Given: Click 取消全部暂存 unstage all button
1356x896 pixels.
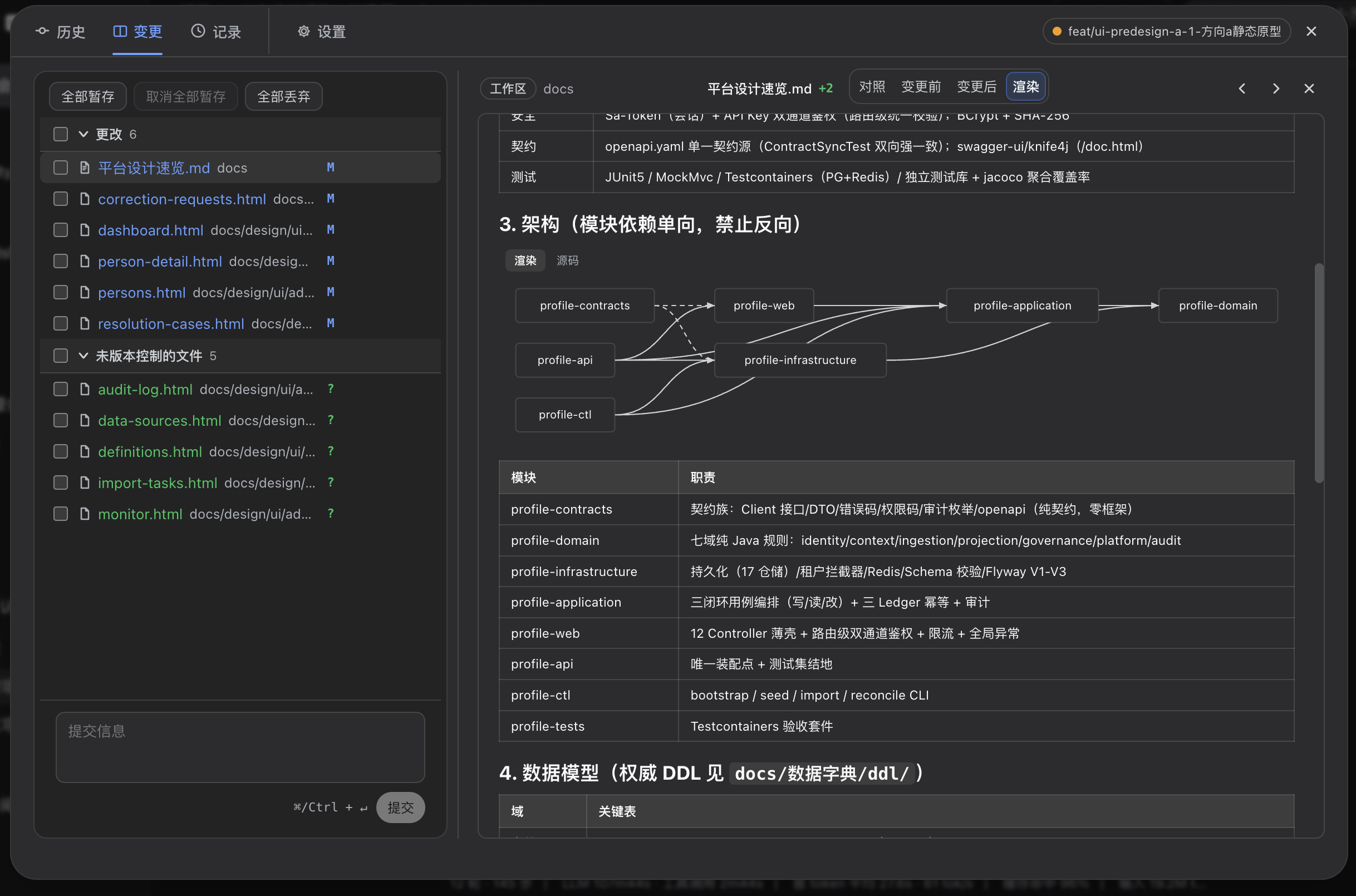Looking at the screenshot, I should coord(186,96).
